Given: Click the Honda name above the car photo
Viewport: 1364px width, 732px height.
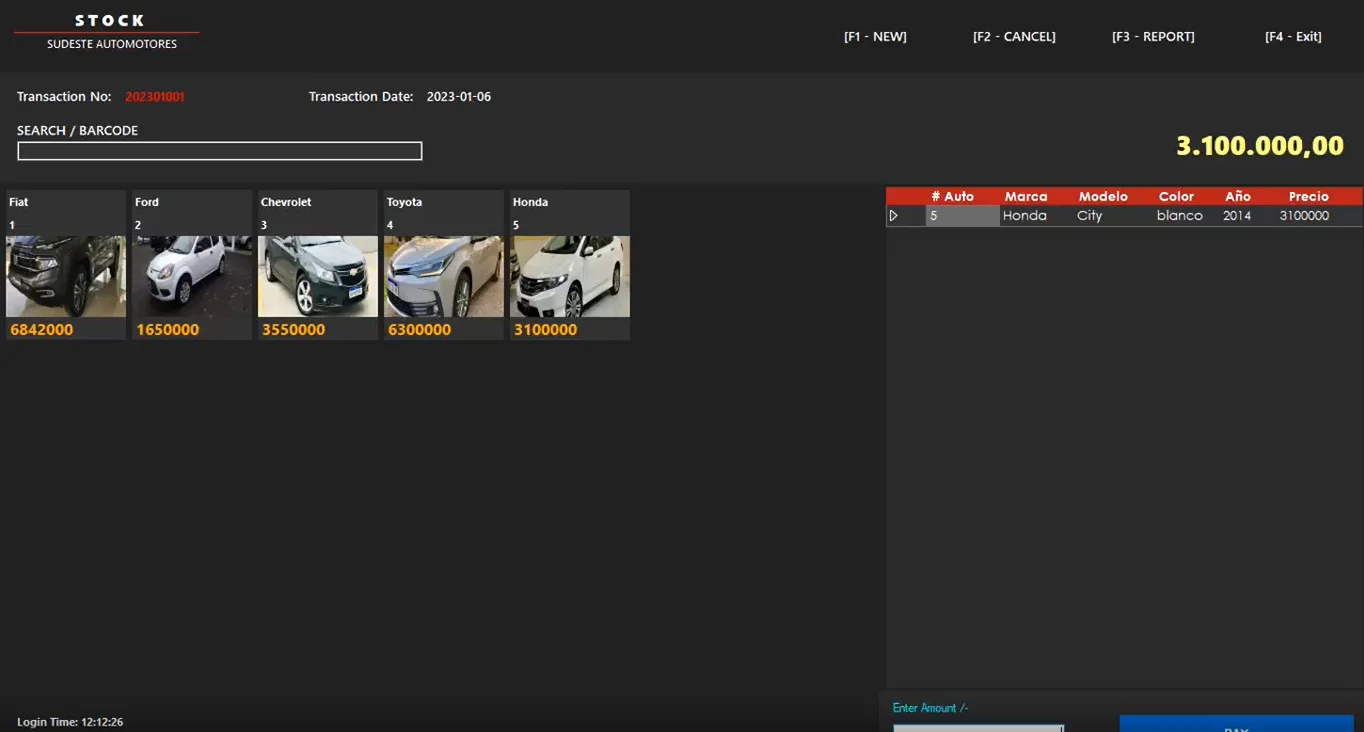Looking at the screenshot, I should point(531,202).
